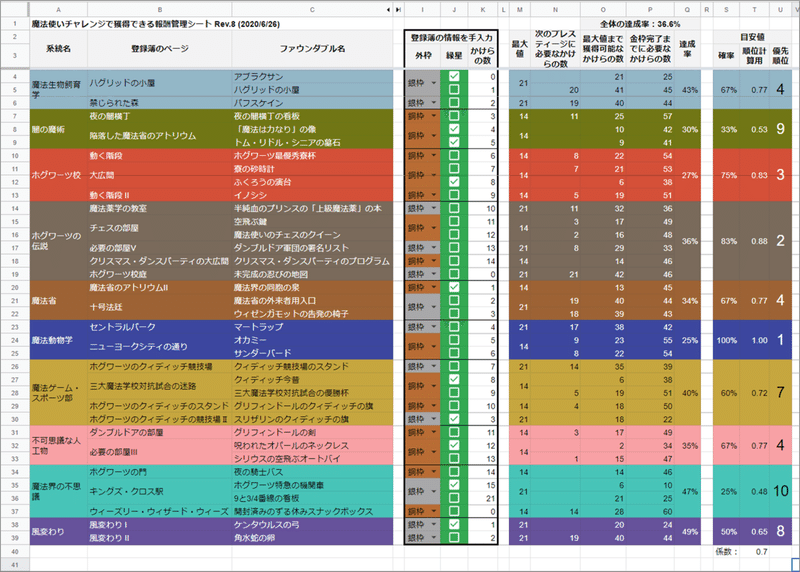This screenshot has height=572, width=800.
Task: Uncheck the スリザリンのクィディッチの旗 checkbox
Action: 454,419
